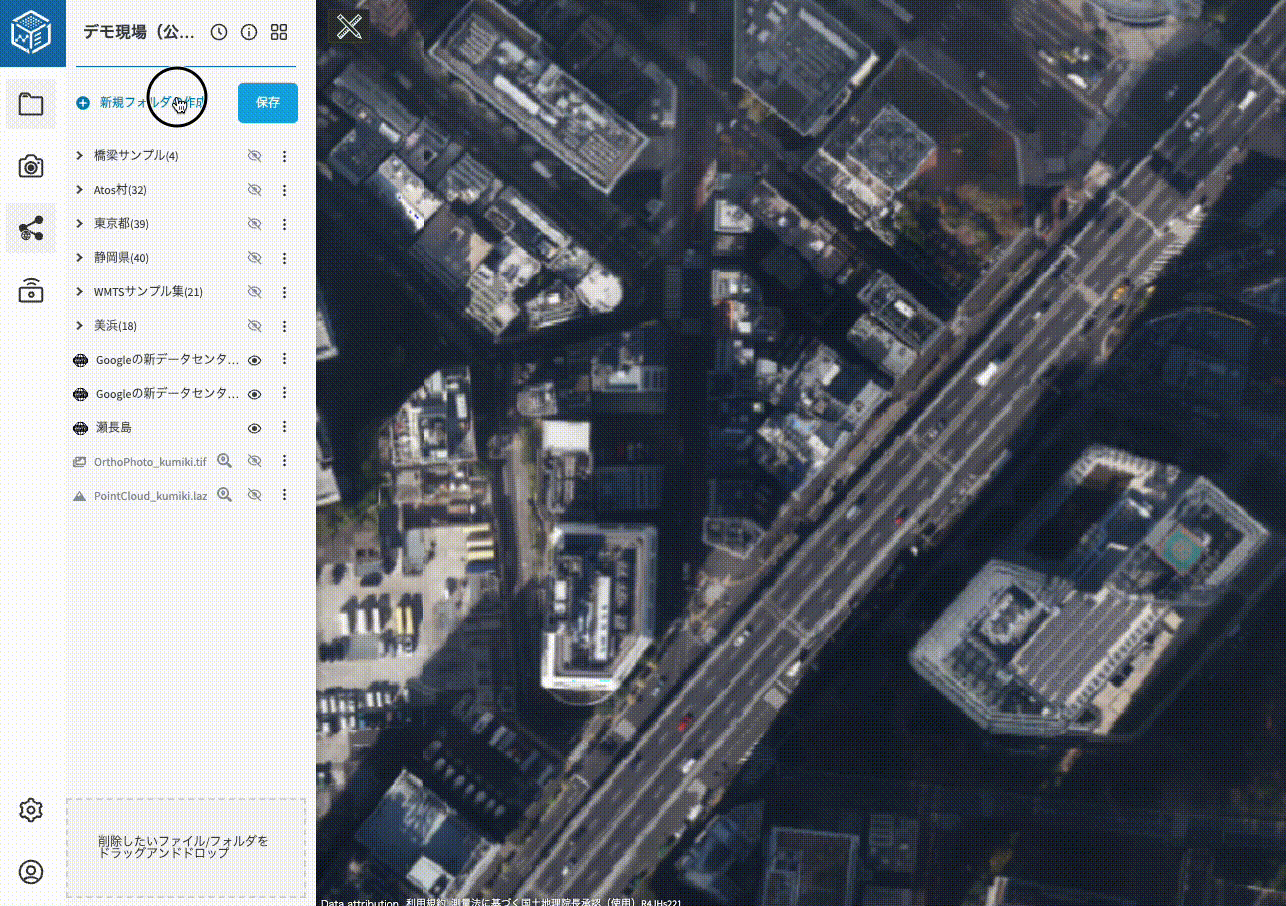Zoom to OrthoPhoto_kumiki.tif with magnifier icon

pos(225,461)
